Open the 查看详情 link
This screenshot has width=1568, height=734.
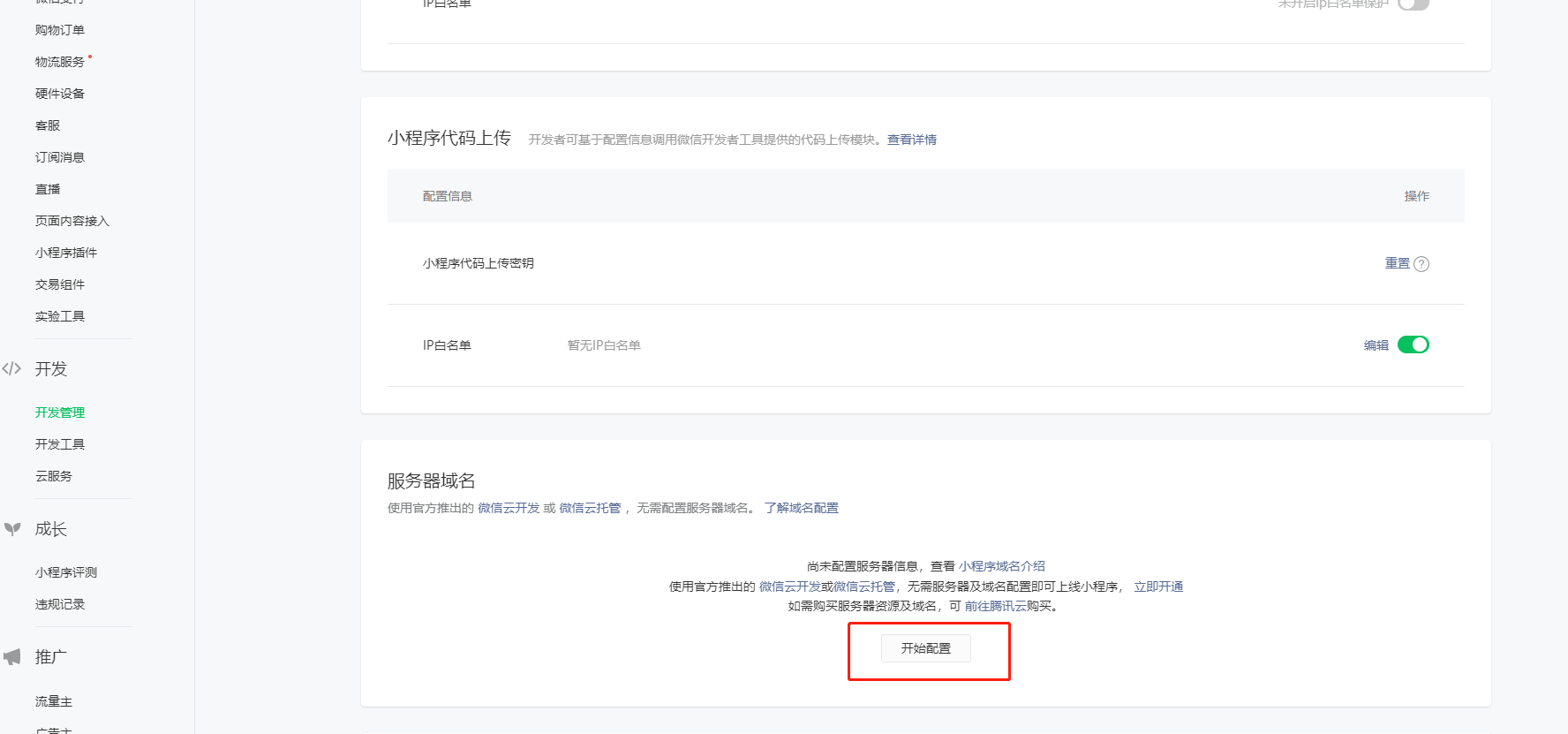(x=911, y=140)
